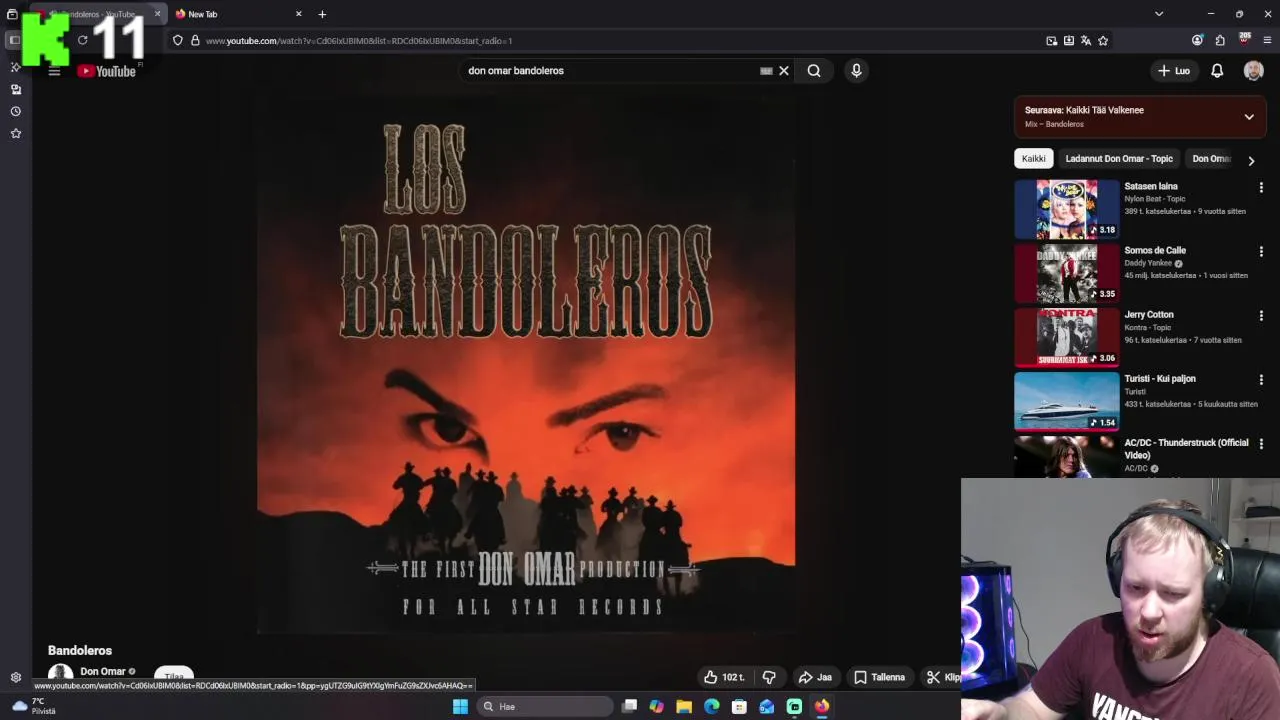Image resolution: width=1280 pixels, height=720 pixels.
Task: Click the YouTube logo
Action: point(106,71)
